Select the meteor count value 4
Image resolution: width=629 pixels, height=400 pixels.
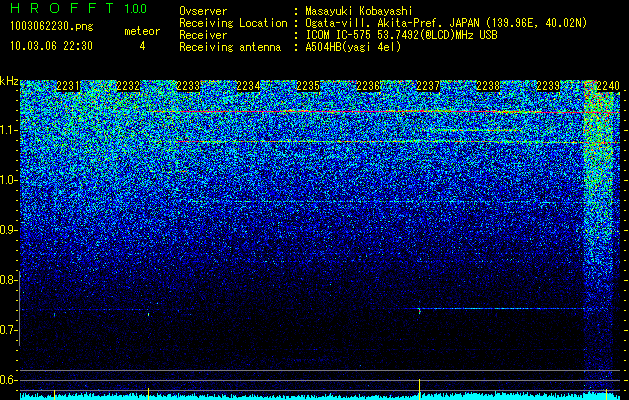tap(142, 46)
